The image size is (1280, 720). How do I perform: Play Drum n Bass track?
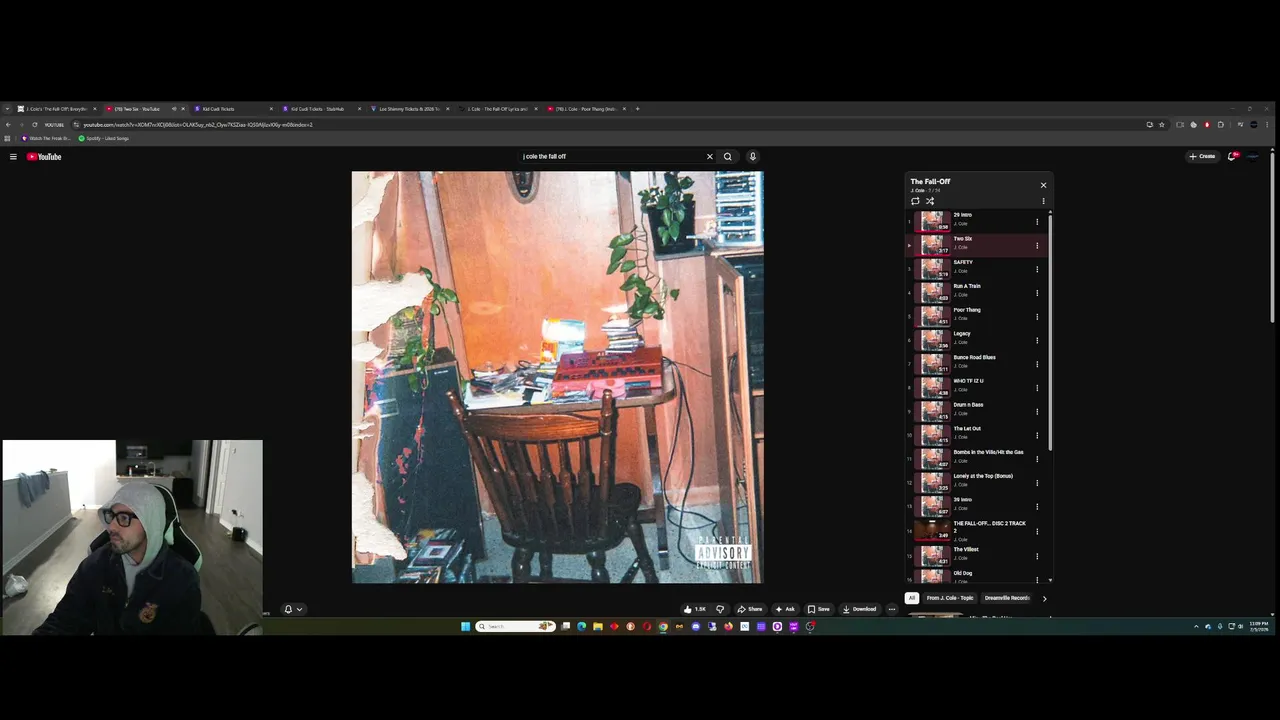[976, 411]
